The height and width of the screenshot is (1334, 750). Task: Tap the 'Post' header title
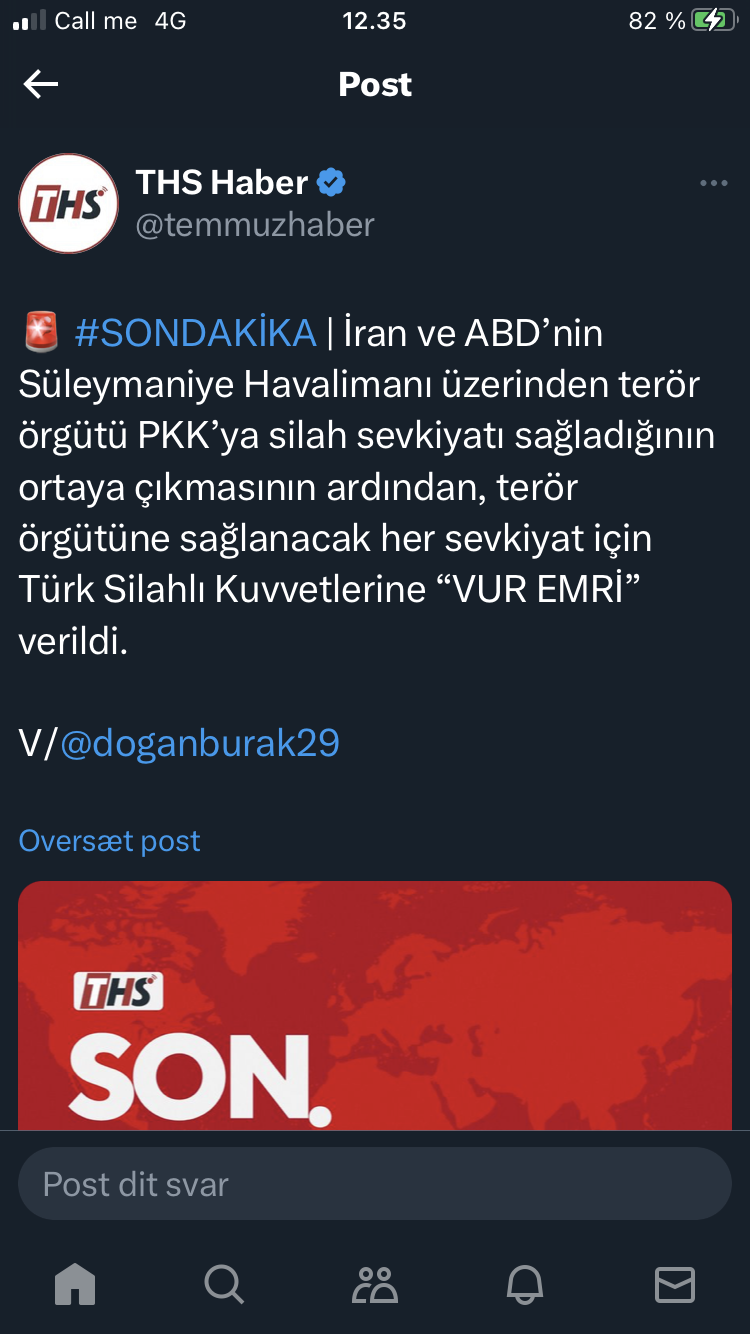click(375, 84)
